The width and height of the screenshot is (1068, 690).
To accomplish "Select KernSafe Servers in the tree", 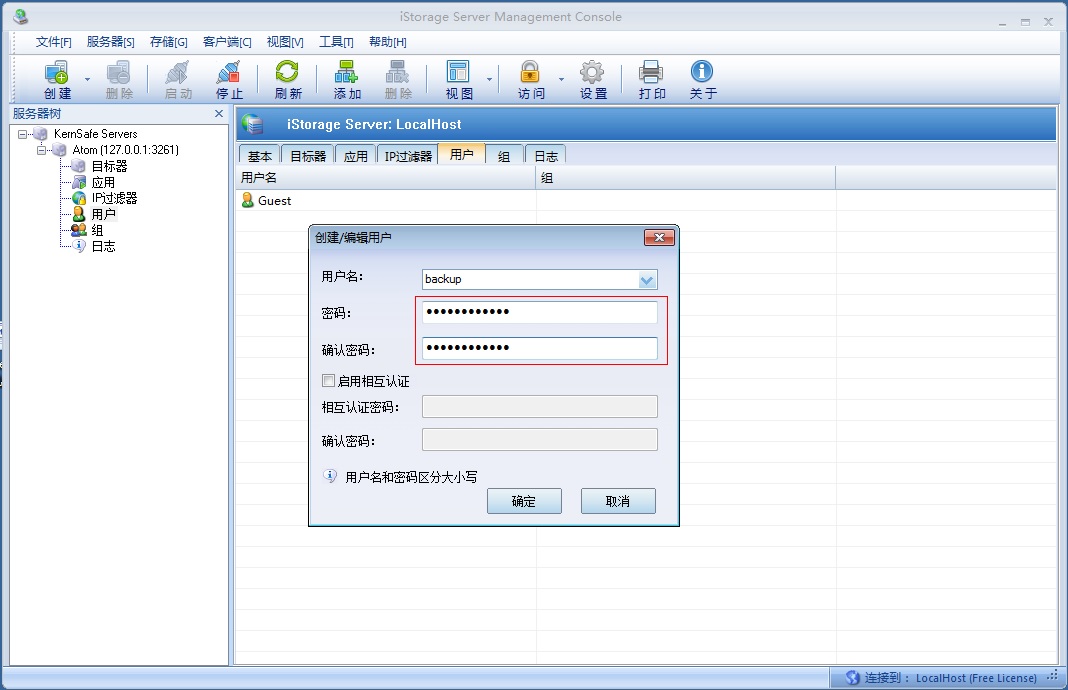I will (x=95, y=134).
